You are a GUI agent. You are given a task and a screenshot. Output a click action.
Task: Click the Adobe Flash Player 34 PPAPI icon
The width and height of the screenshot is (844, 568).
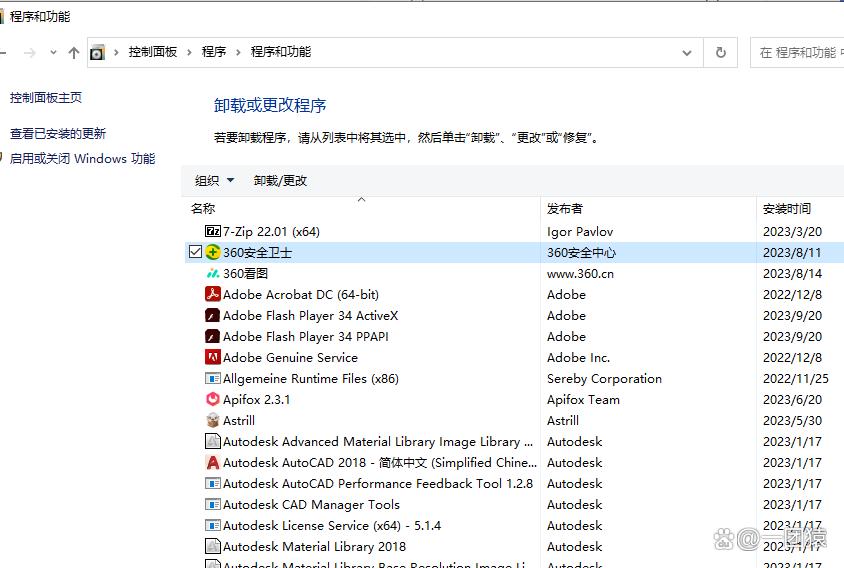[213, 336]
